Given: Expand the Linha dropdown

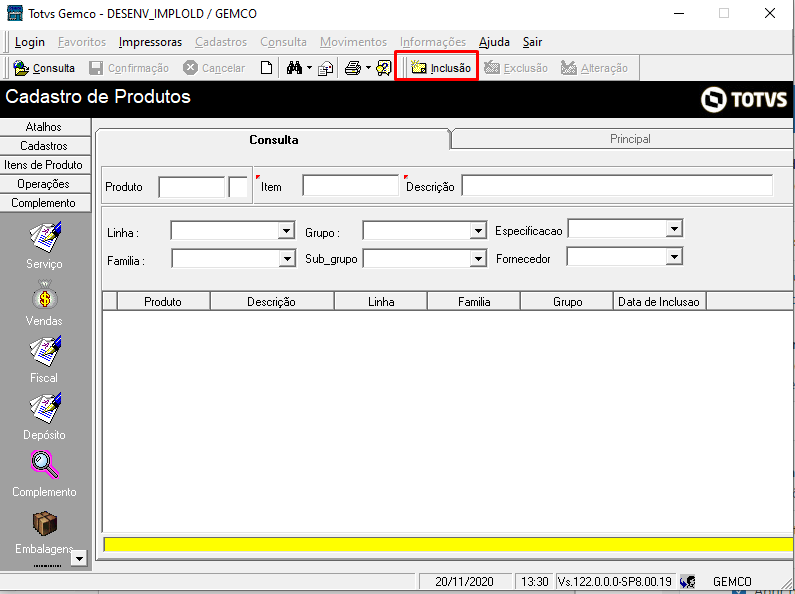Looking at the screenshot, I should point(286,231).
